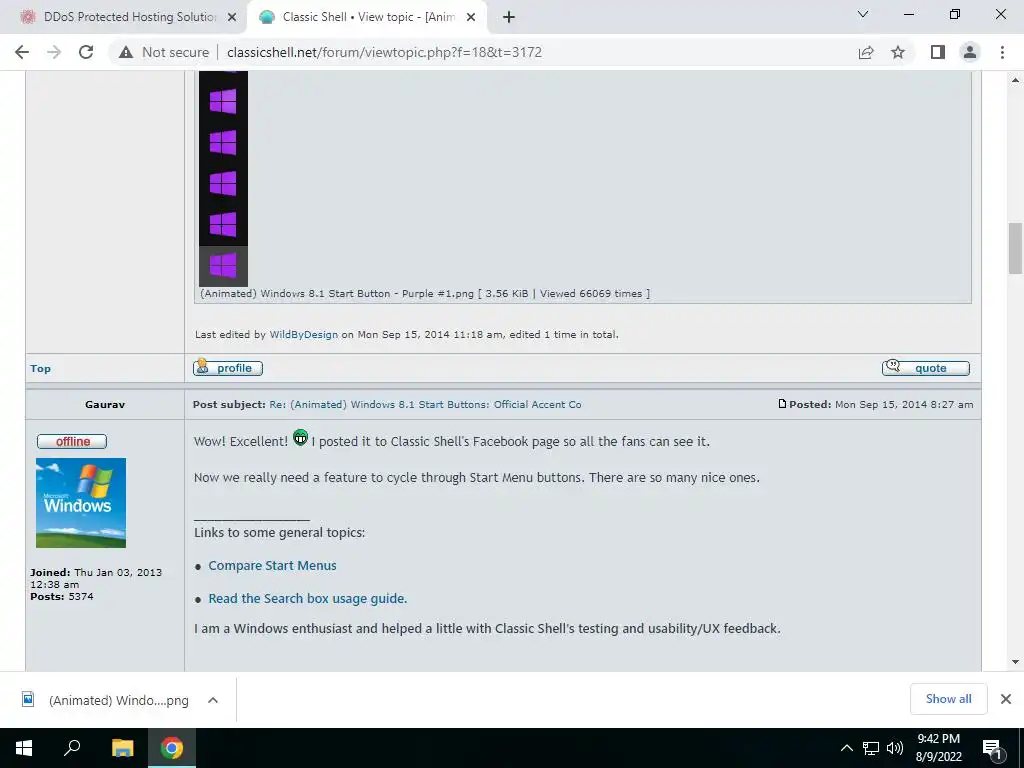Screen dimensions: 1024x768
Task: Click the Chrome taskbar icon
Action: click(172, 748)
